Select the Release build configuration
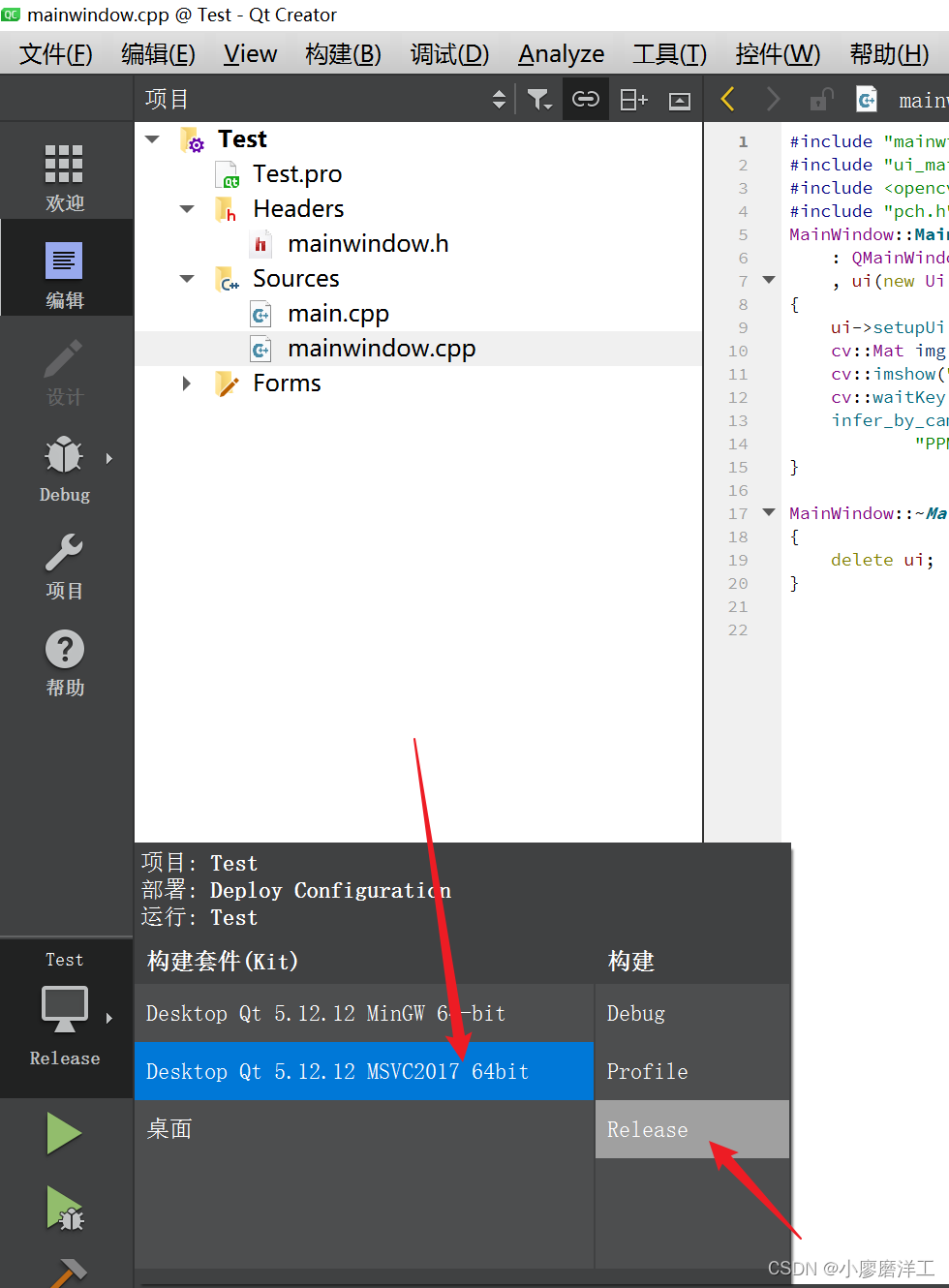949x1288 pixels. tap(692, 1129)
